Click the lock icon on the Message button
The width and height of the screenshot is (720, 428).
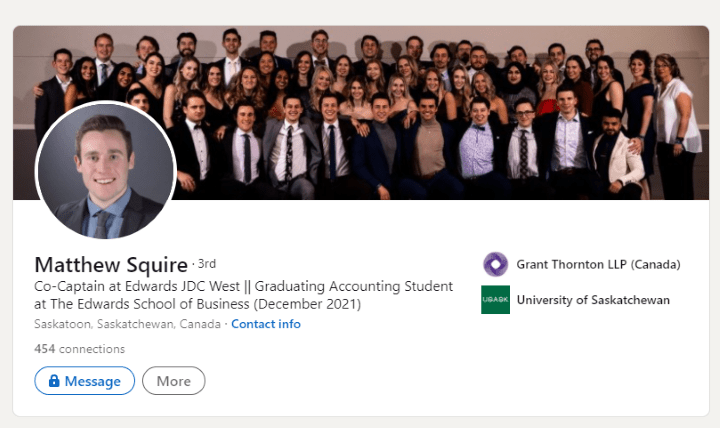point(54,381)
